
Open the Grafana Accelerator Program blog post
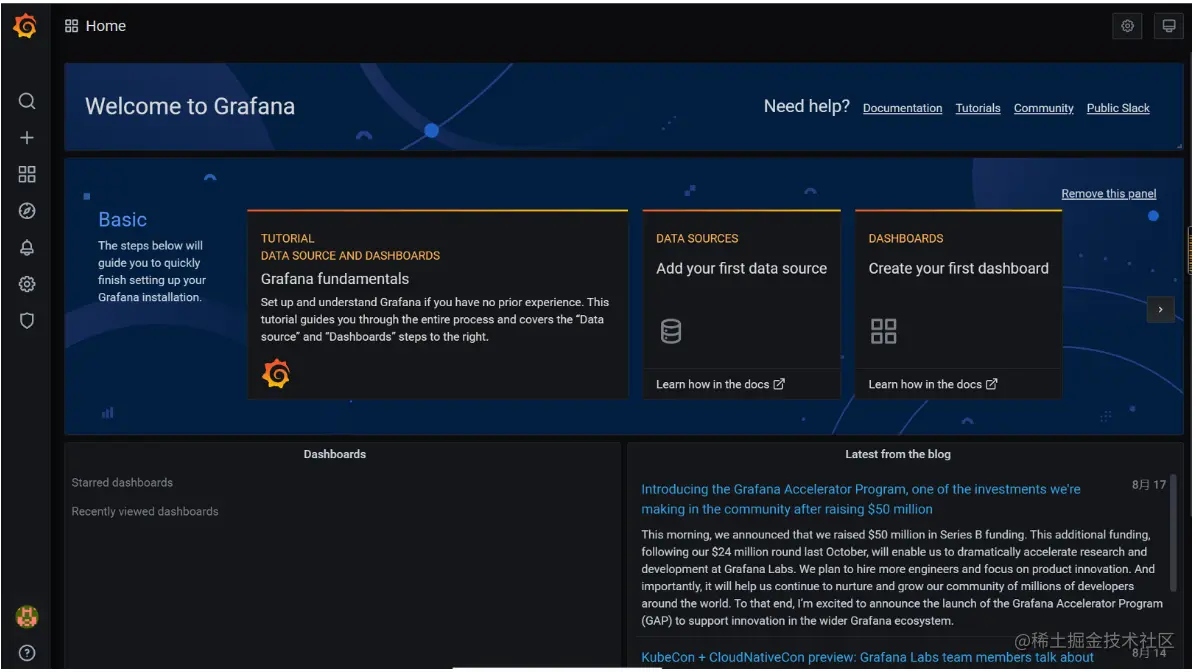point(860,499)
